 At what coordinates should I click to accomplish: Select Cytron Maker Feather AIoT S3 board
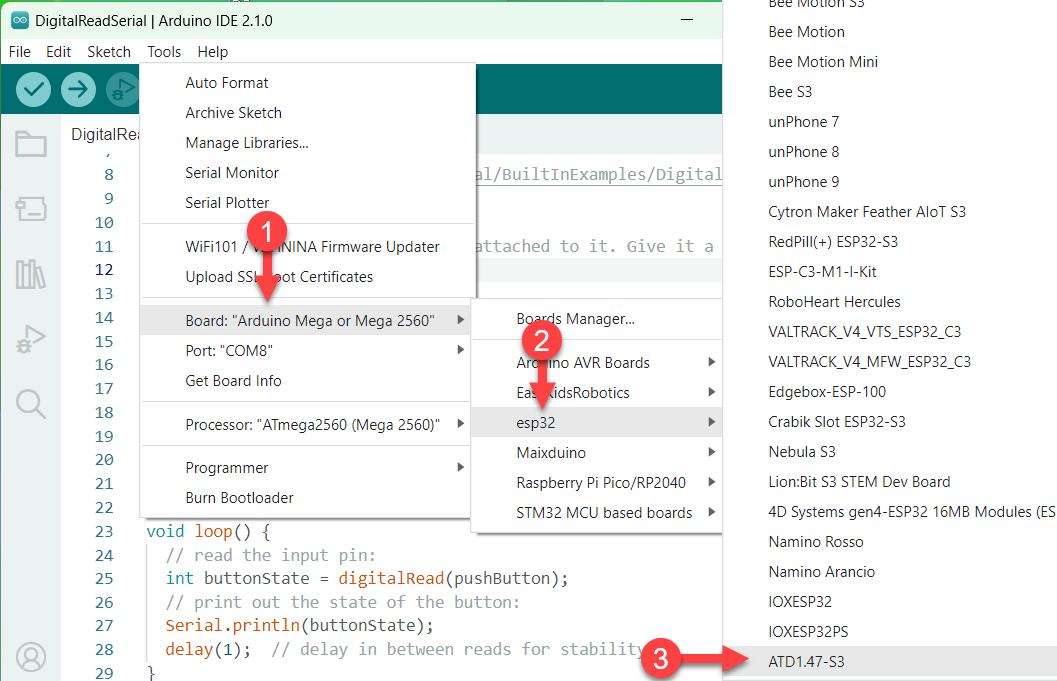[890, 212]
